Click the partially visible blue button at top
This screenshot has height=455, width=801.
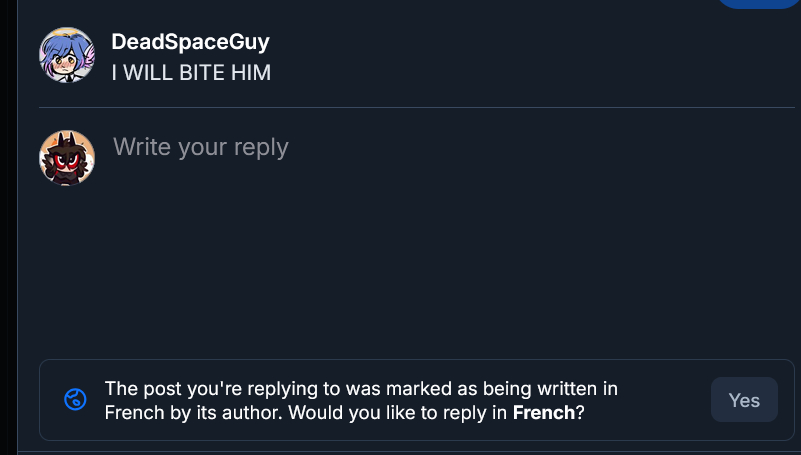pos(760,3)
